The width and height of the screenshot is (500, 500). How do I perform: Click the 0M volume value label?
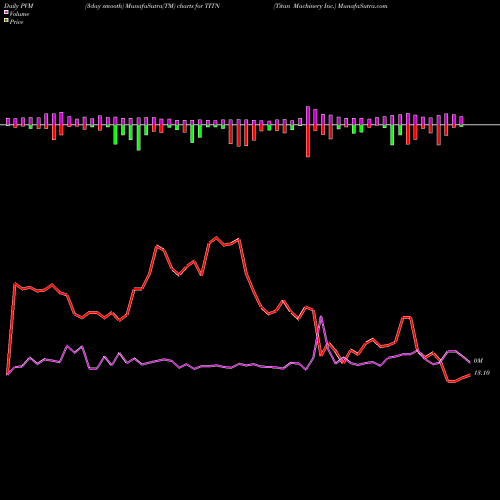tap(478, 361)
